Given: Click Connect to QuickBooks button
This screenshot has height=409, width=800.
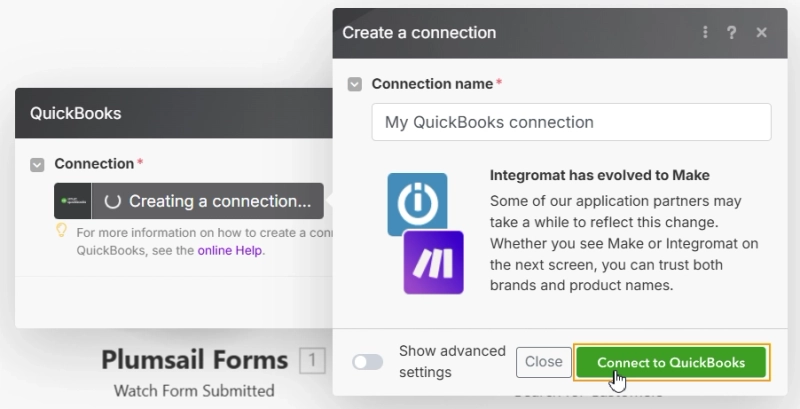Looking at the screenshot, I should [671, 363].
